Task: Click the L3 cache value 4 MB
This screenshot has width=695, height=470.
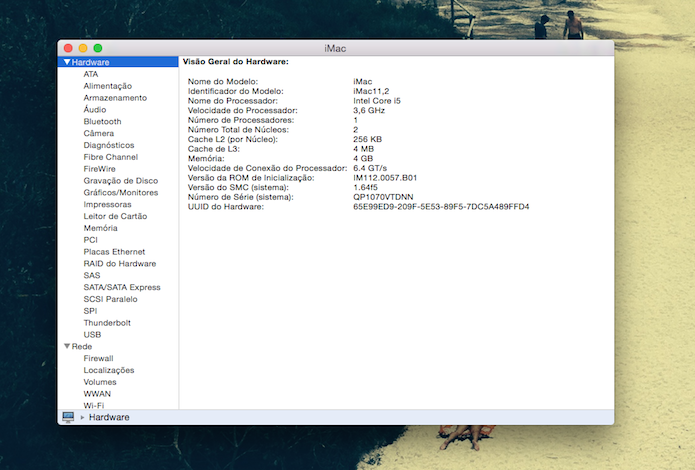Action: (x=363, y=149)
